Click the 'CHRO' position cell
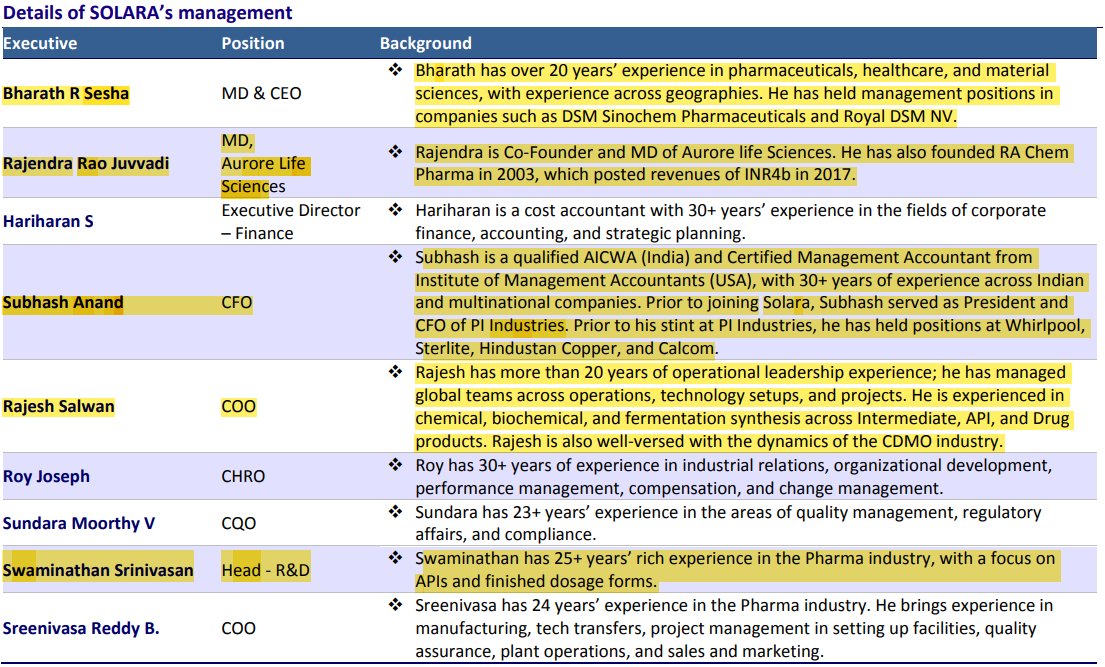This screenshot has width=1105, height=667. point(243,477)
